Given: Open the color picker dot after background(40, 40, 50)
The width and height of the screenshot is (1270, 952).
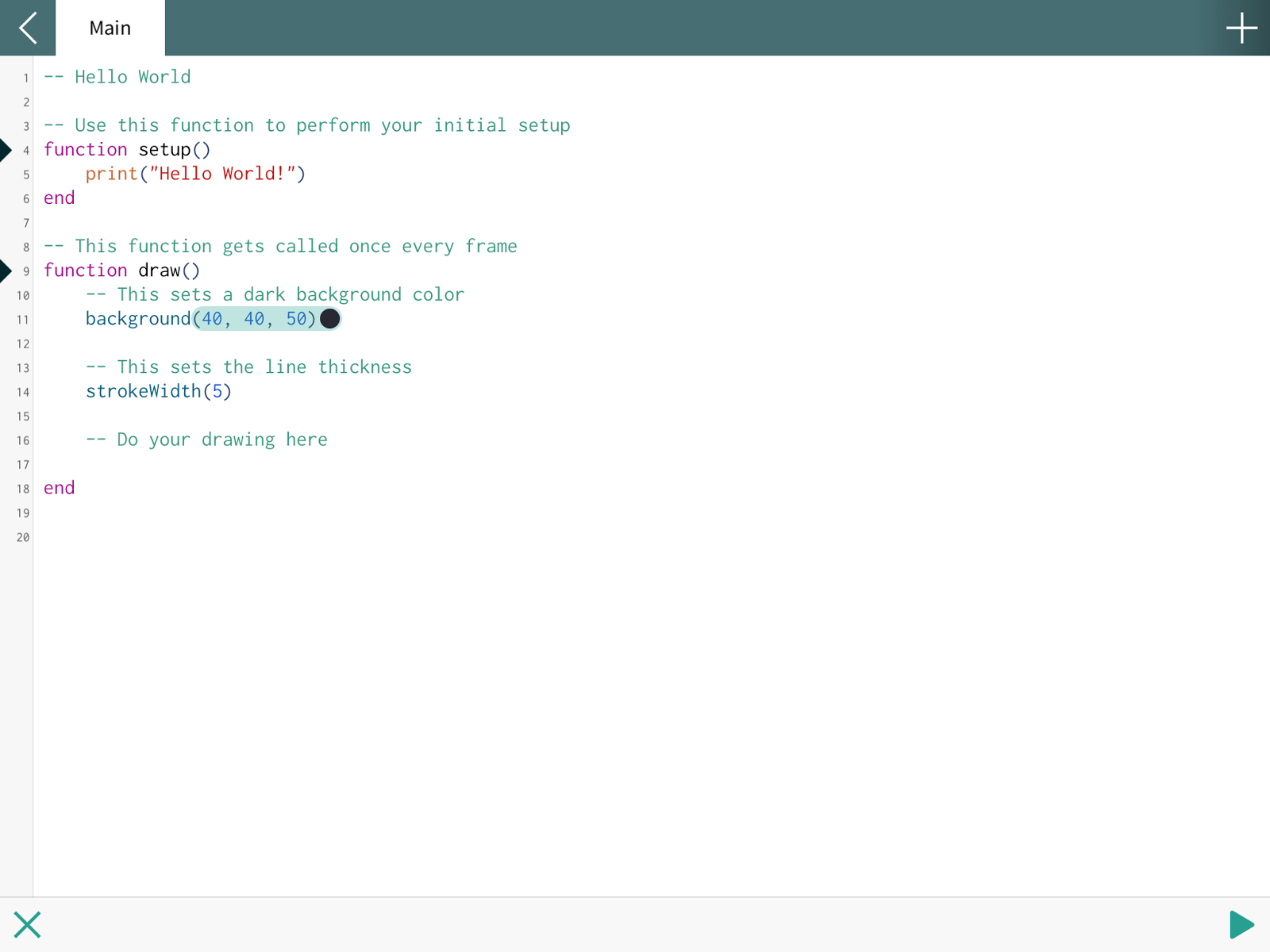Looking at the screenshot, I should (x=329, y=319).
